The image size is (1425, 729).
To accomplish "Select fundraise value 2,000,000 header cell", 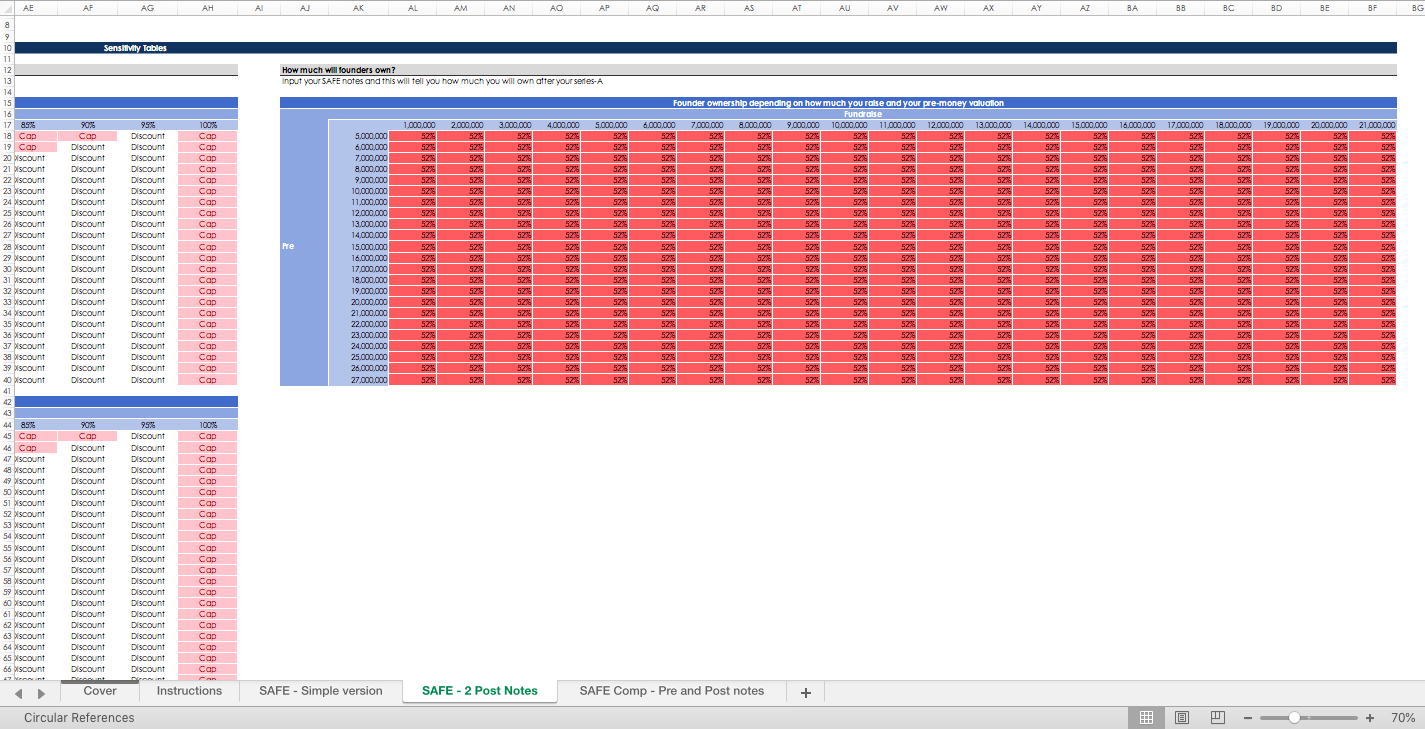I will pos(460,125).
